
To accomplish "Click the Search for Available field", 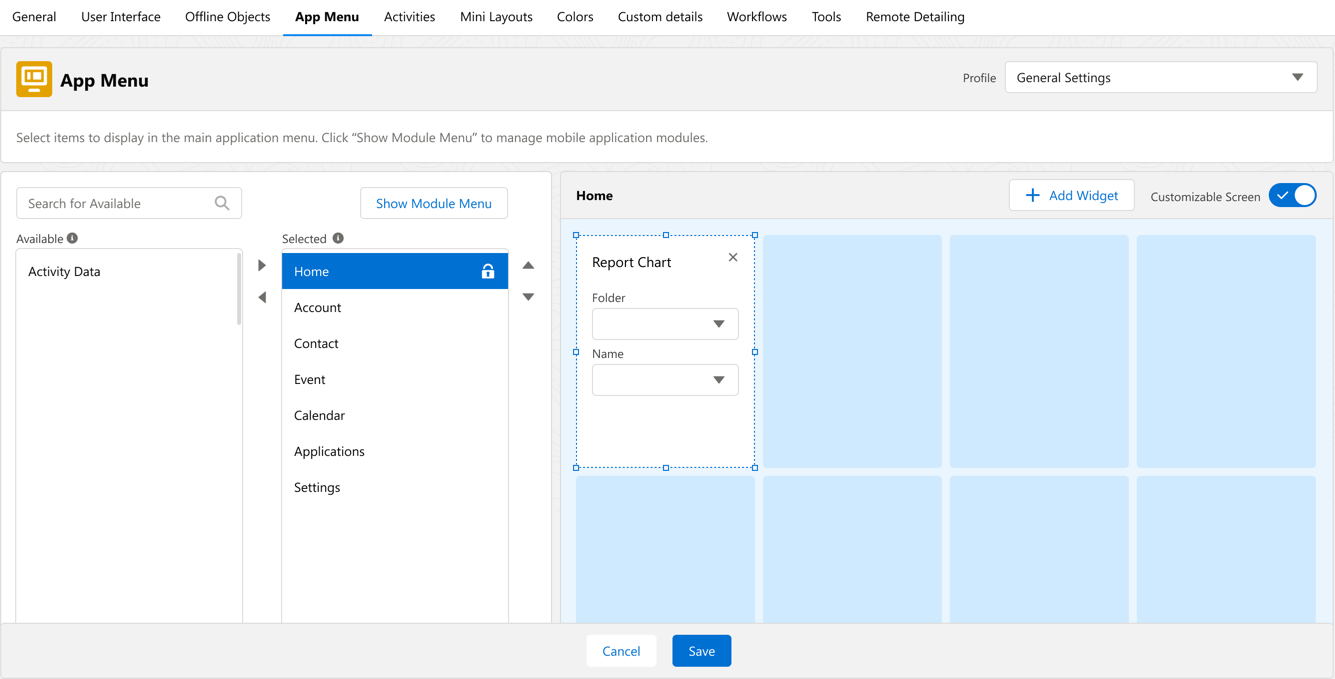I will pos(118,203).
